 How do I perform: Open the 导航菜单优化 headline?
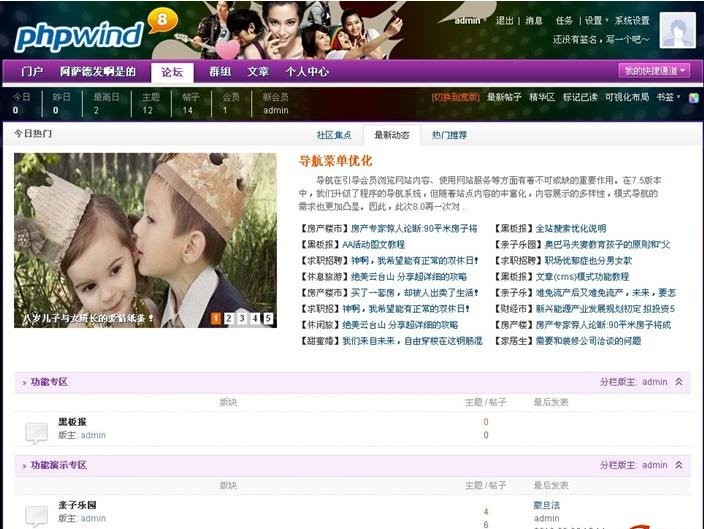point(335,161)
